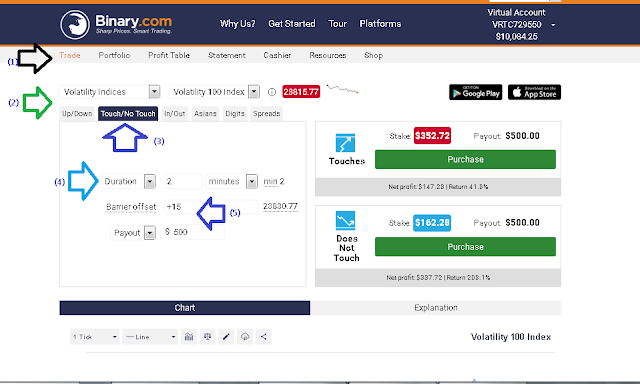The height and width of the screenshot is (384, 640).
Task: Expand the Volatility Indices market dropdown
Action: point(154,91)
